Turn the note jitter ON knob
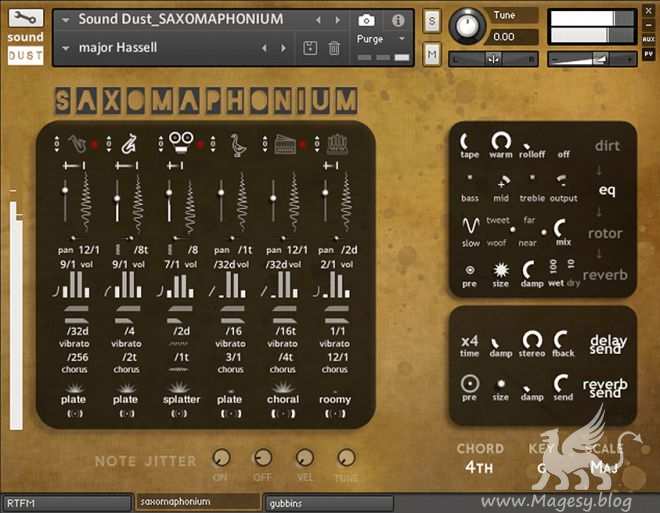The width and height of the screenshot is (660, 513). pyautogui.click(x=221, y=457)
